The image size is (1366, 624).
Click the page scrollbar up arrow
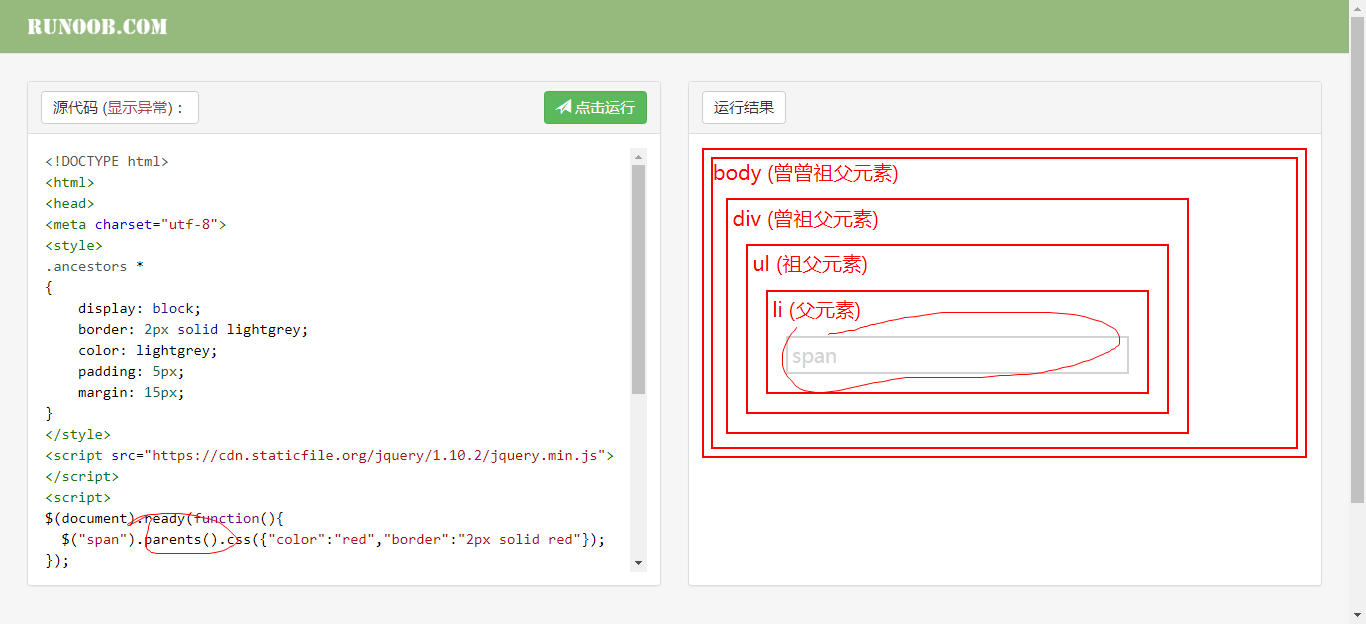point(1358,8)
